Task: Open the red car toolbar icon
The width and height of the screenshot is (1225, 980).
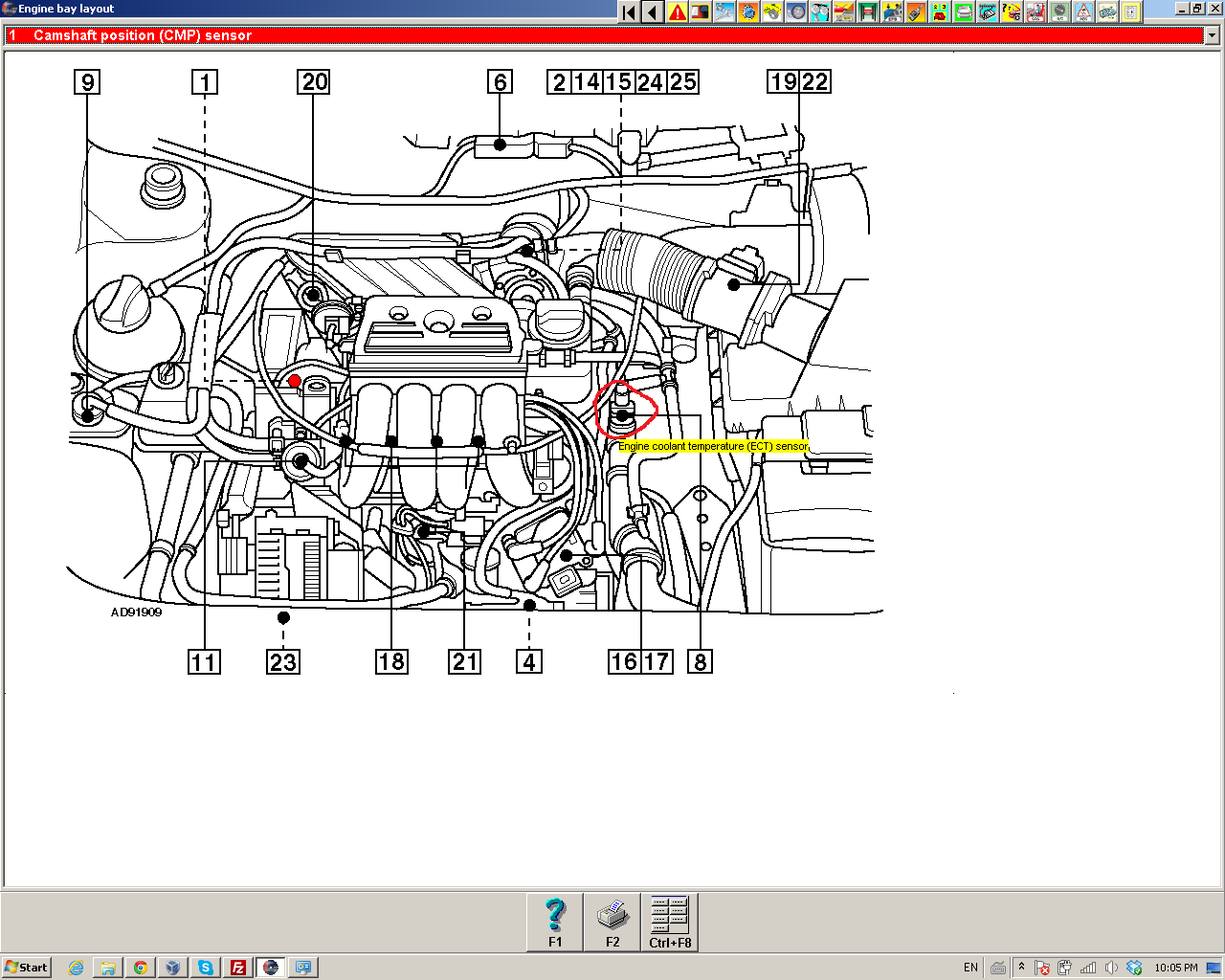Action: point(940,12)
